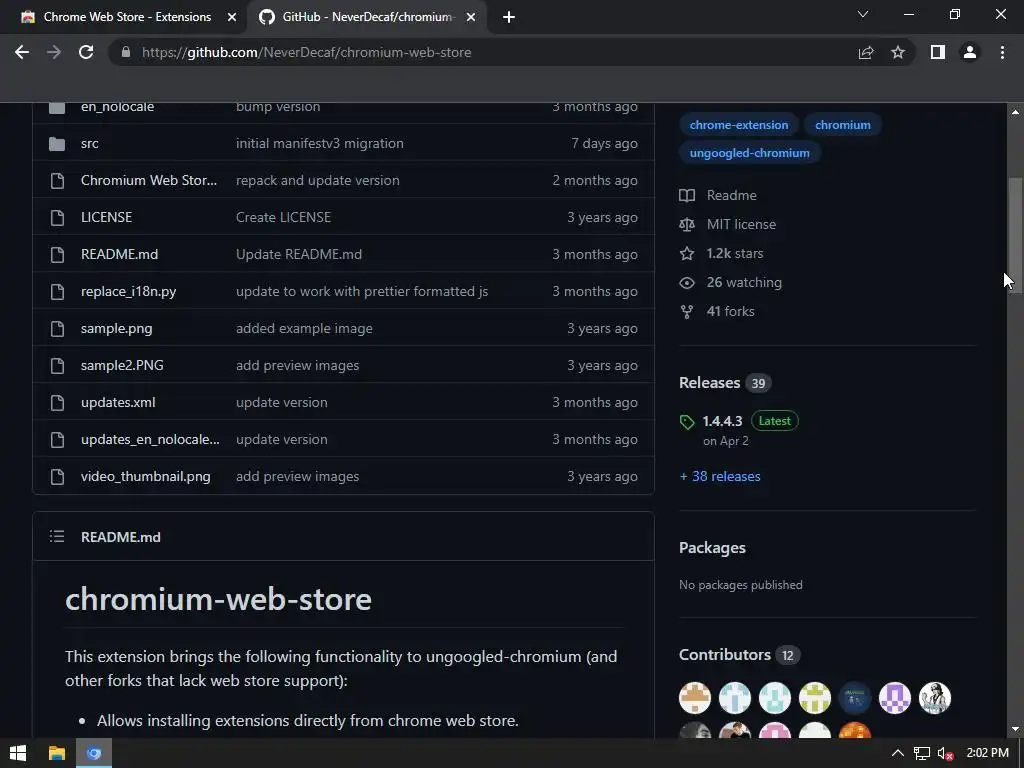The height and width of the screenshot is (768, 1024).
Task: Open the Releases heading link
Action: (x=709, y=383)
